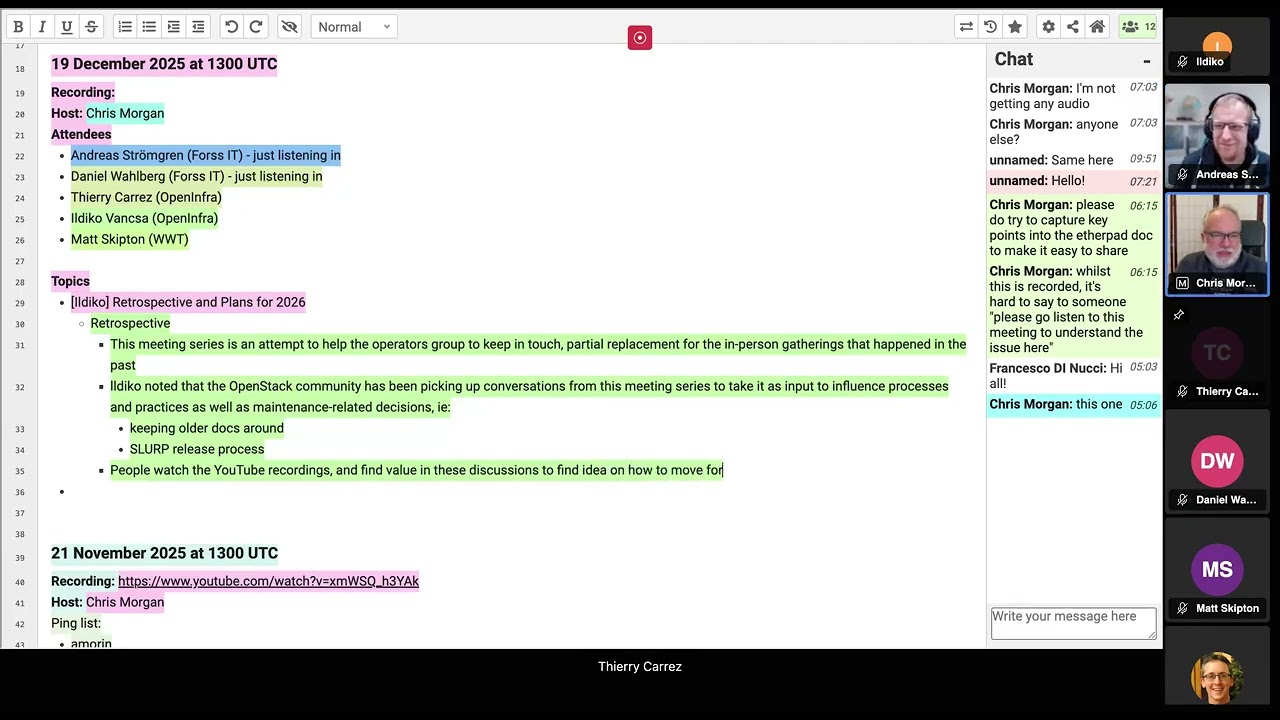This screenshot has height=720, width=1280.
Task: Undo the last edit
Action: point(231,27)
